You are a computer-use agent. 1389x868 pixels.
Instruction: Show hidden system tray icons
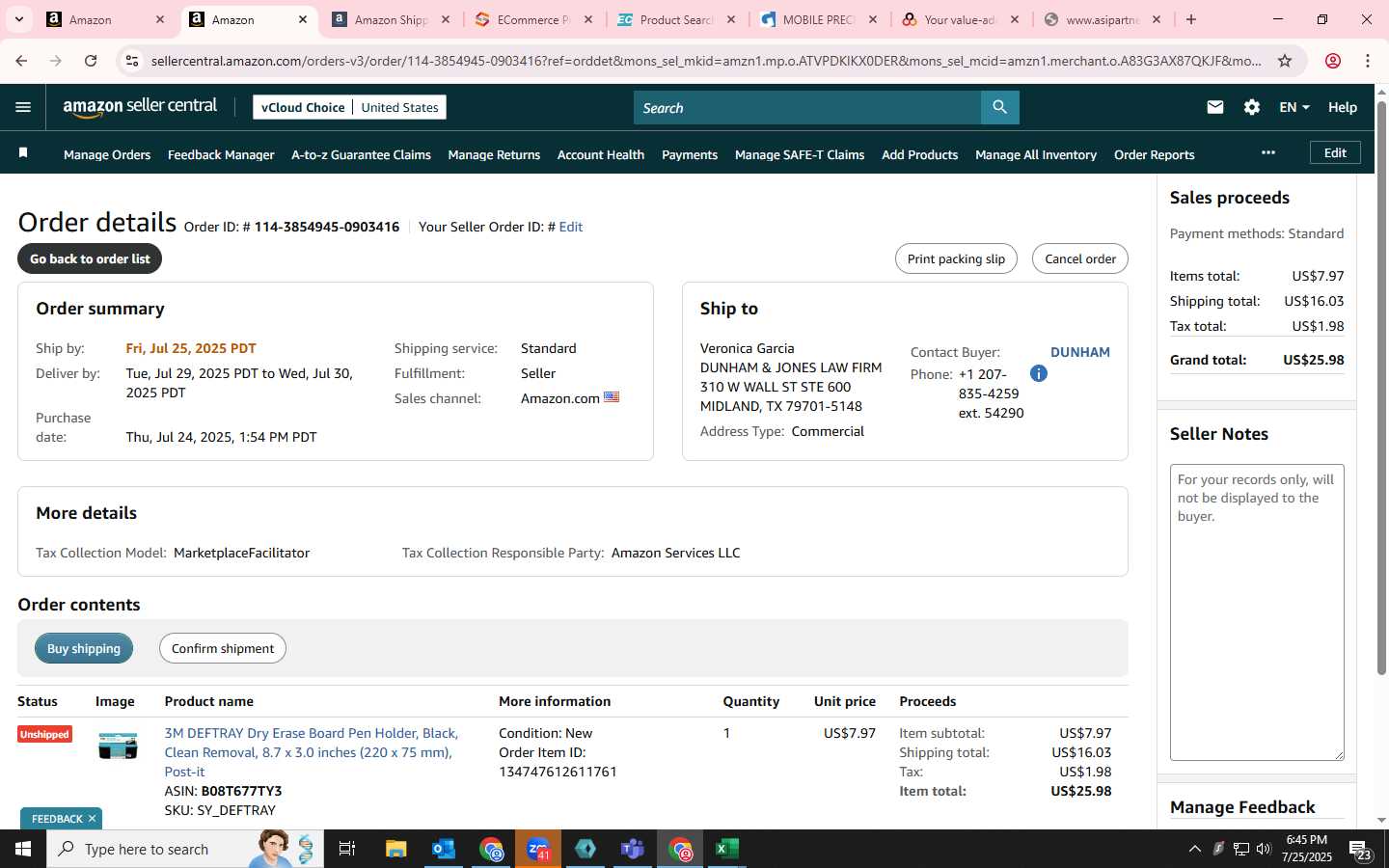click(1194, 849)
